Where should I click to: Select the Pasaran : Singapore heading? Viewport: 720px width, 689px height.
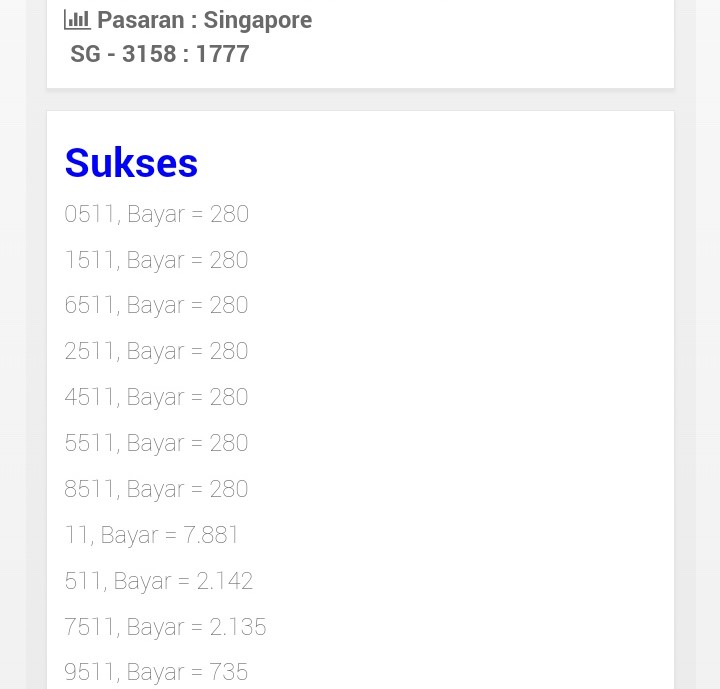(204, 20)
